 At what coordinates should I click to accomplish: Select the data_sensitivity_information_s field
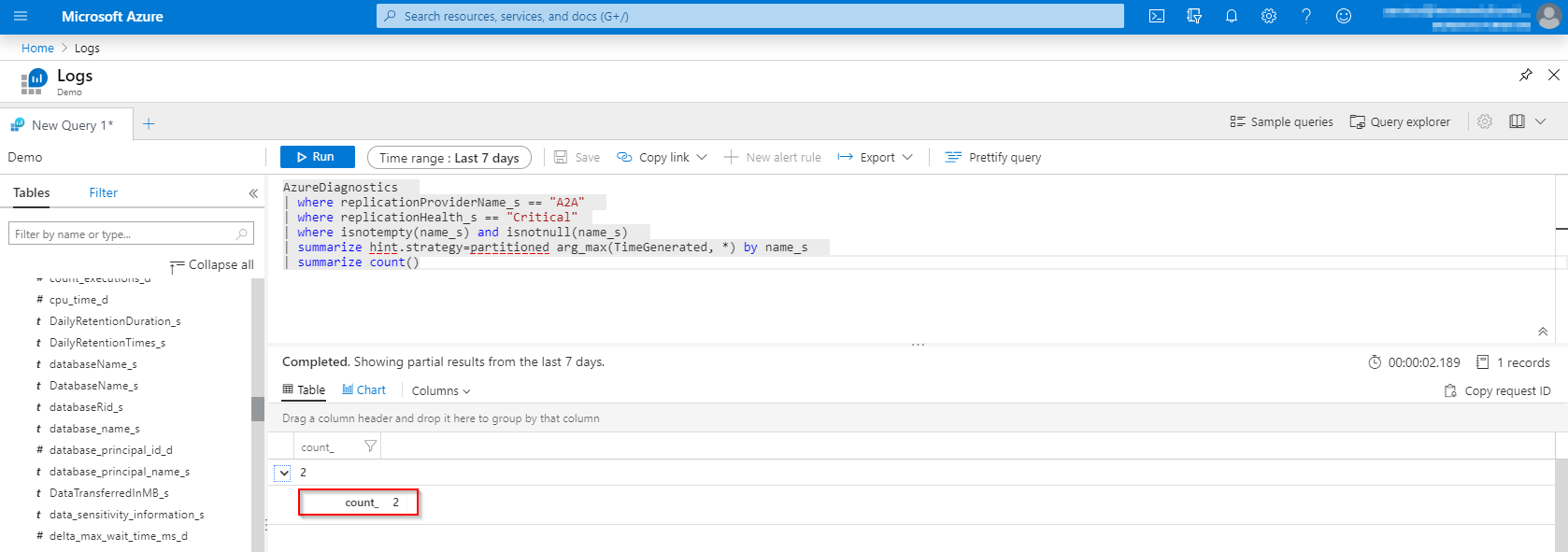[x=126, y=515]
